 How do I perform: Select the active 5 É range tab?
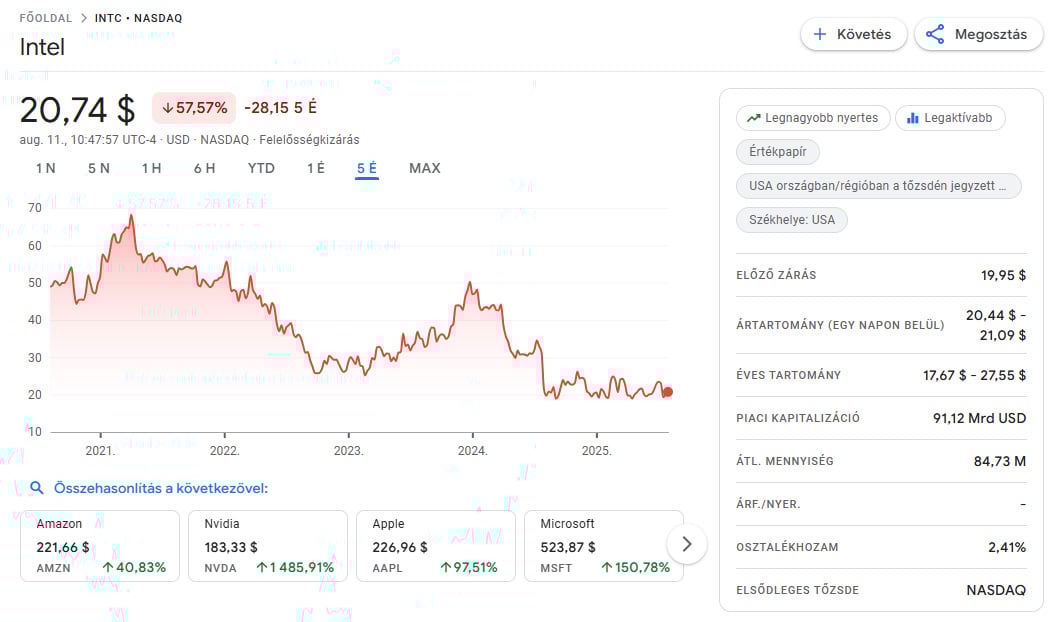click(x=367, y=169)
